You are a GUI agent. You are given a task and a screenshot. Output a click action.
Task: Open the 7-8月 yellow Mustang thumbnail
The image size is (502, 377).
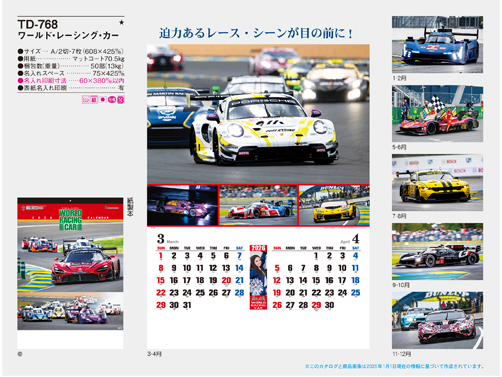(437, 182)
